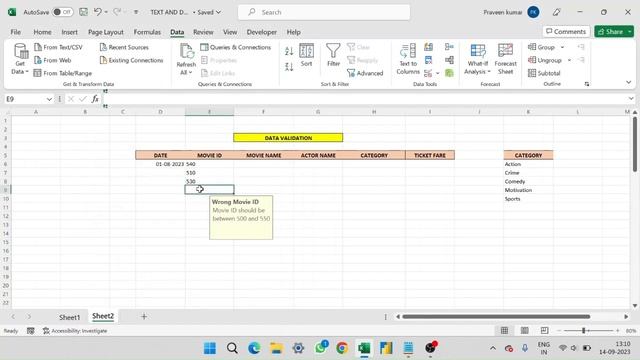This screenshot has height=360, width=640.
Task: Launch Text to Columns wizard
Action: pyautogui.click(x=408, y=59)
